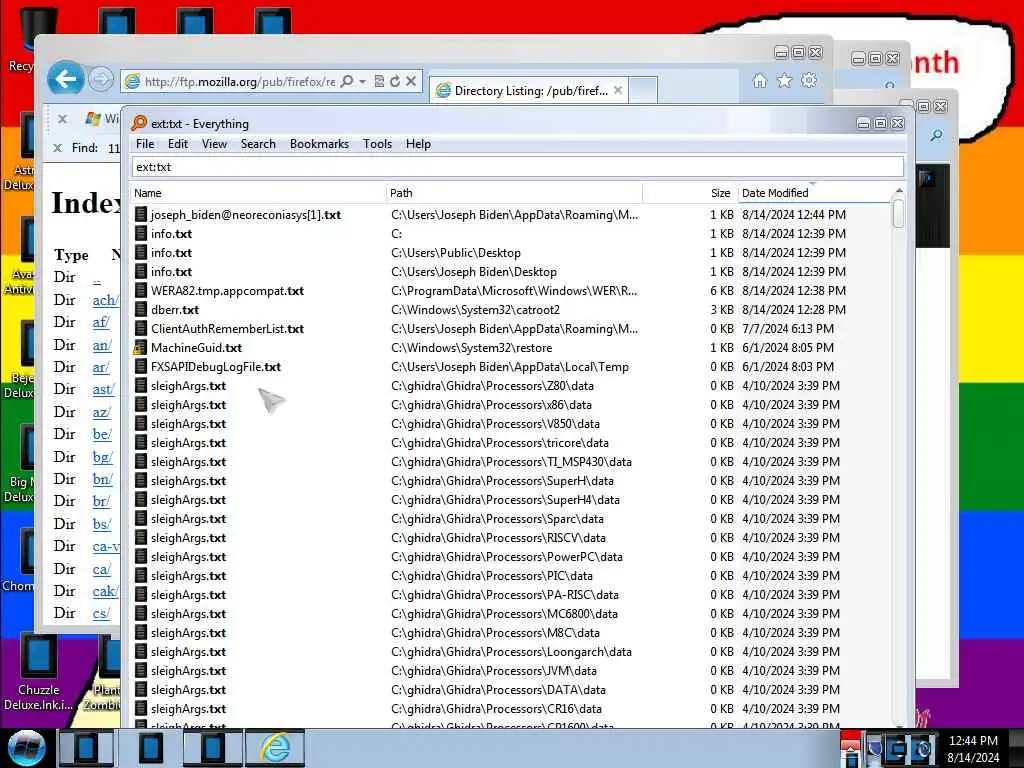Screen dimensions: 1024x768
Task: Click the volume icon in system tray
Action: 922,748
